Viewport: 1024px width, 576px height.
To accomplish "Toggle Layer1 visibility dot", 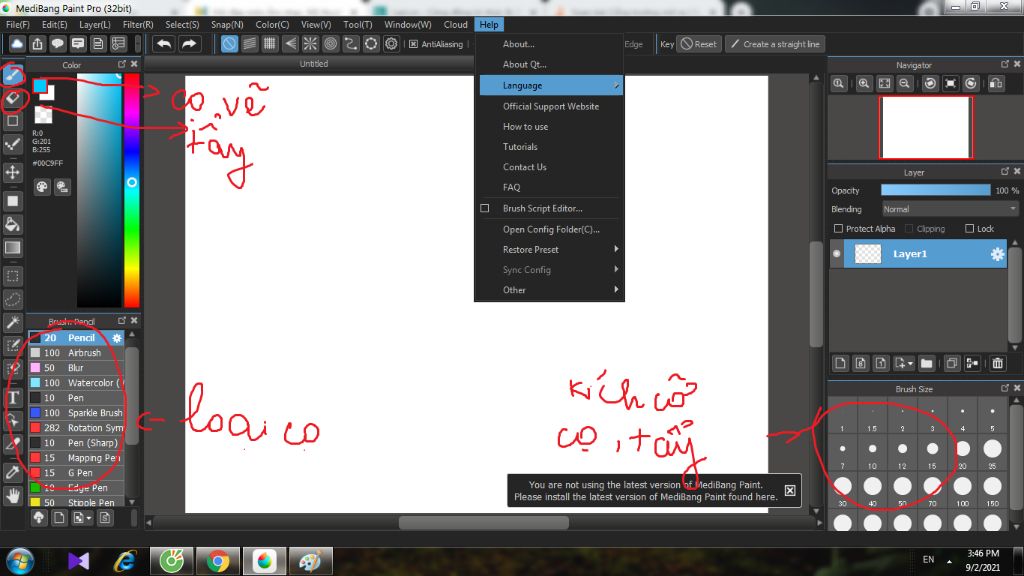I will [837, 254].
